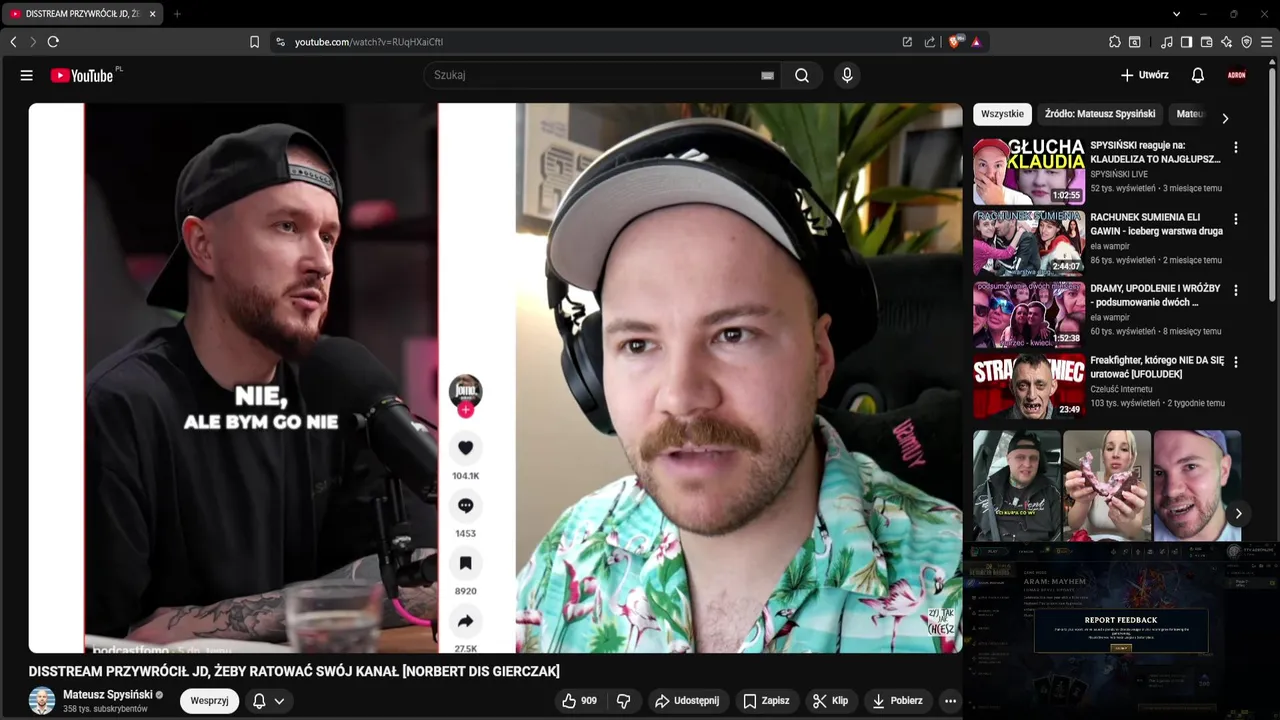Open options for SPYSIŃSKI reaguje video
Viewport: 1280px width, 720px height.
(1235, 147)
